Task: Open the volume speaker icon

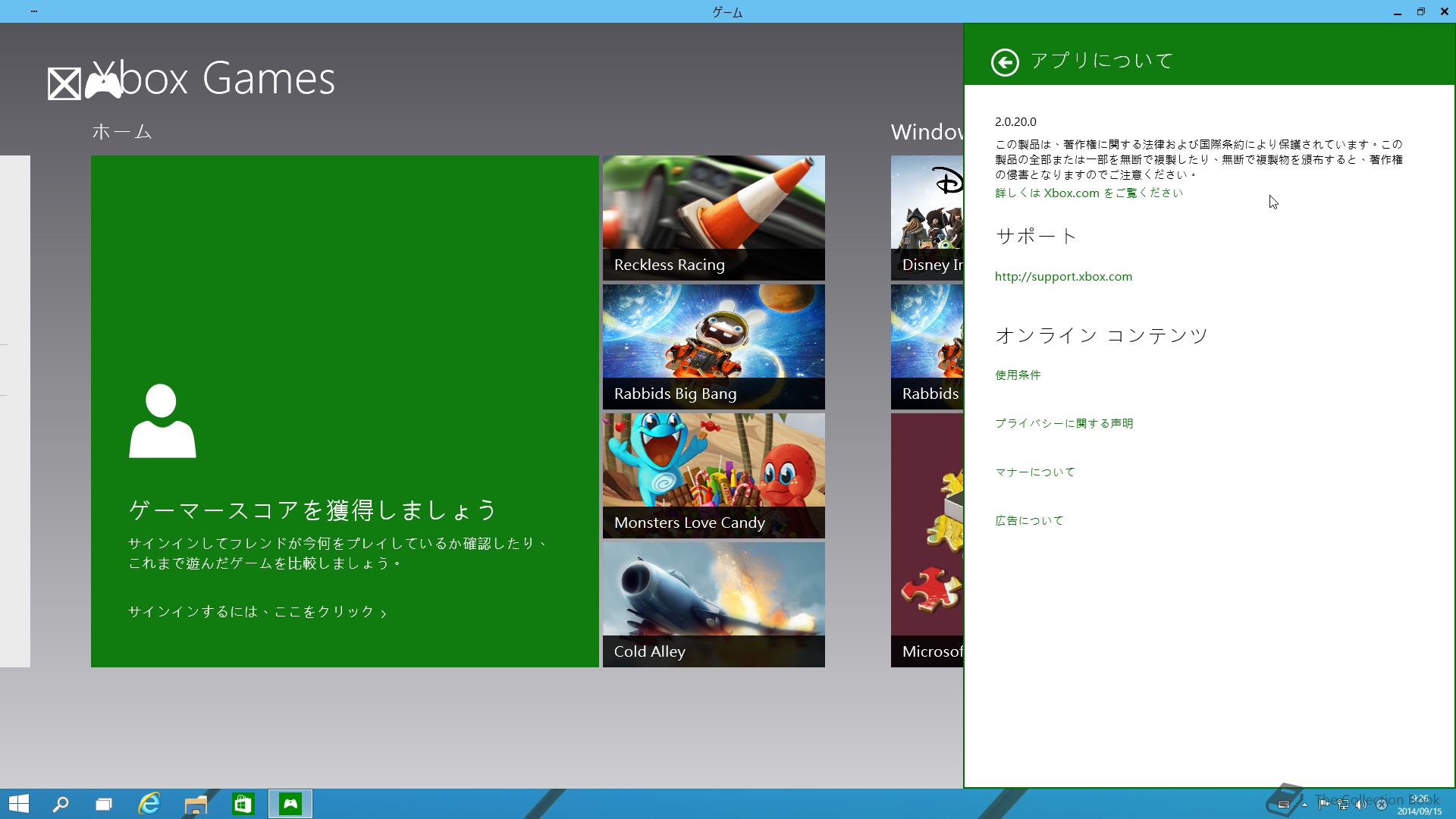Action: pyautogui.click(x=1361, y=805)
